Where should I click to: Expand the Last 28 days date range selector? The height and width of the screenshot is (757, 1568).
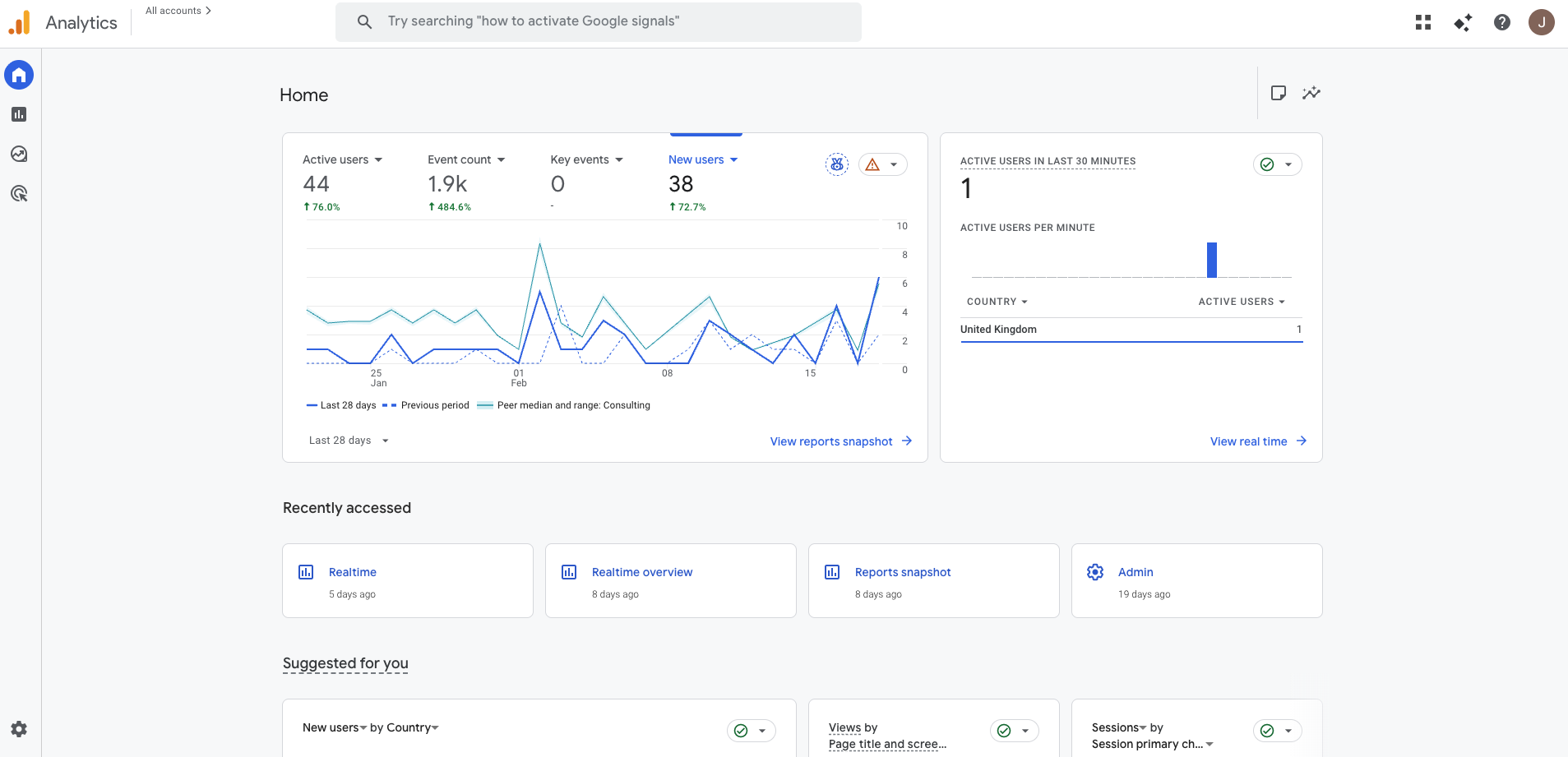pos(348,440)
